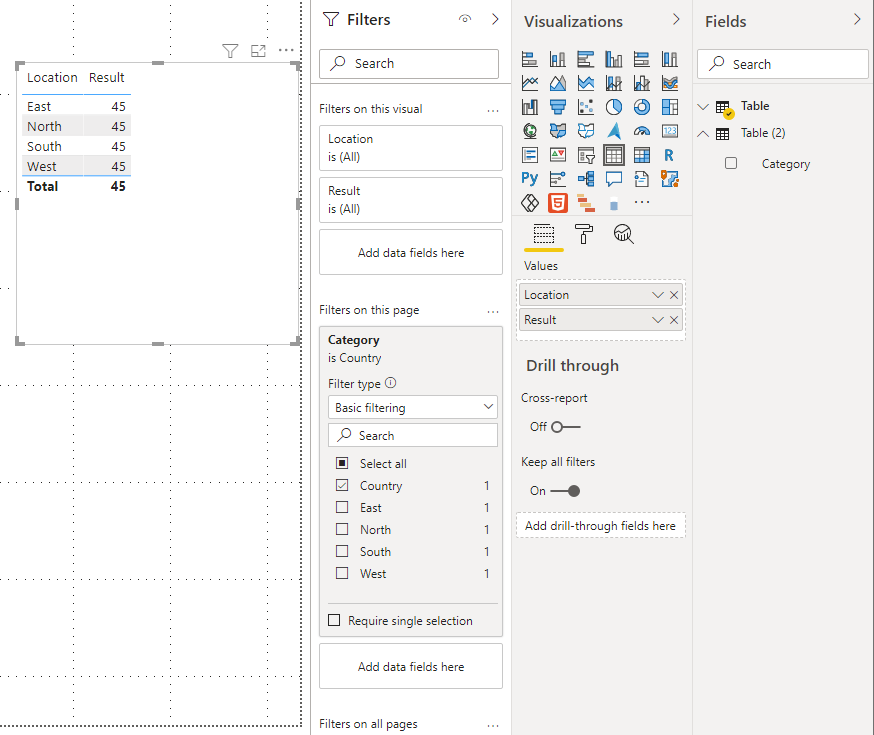Check the West filter value
874x735 pixels.
tap(342, 573)
